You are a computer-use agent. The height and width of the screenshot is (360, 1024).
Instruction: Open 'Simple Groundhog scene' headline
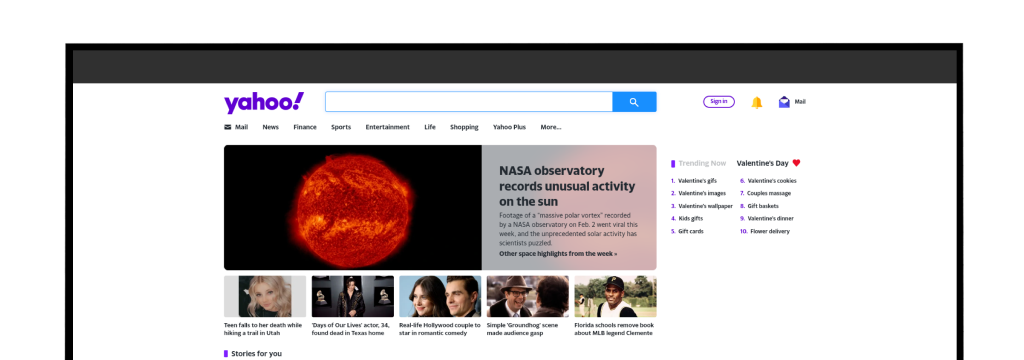[522, 329]
